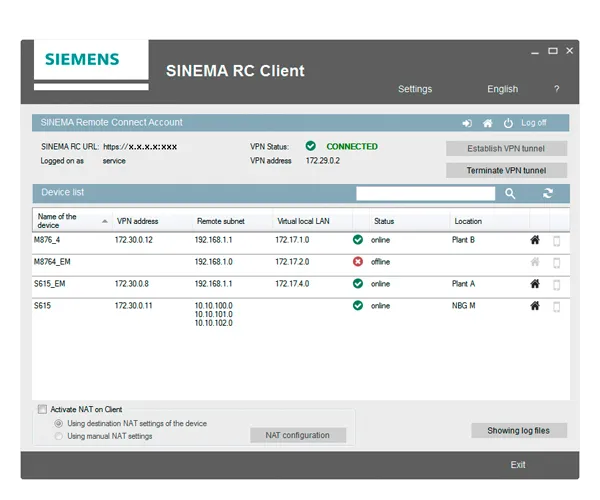Click the greyed home icon for M8764_EM row
This screenshot has height=500, width=600.
(535, 262)
